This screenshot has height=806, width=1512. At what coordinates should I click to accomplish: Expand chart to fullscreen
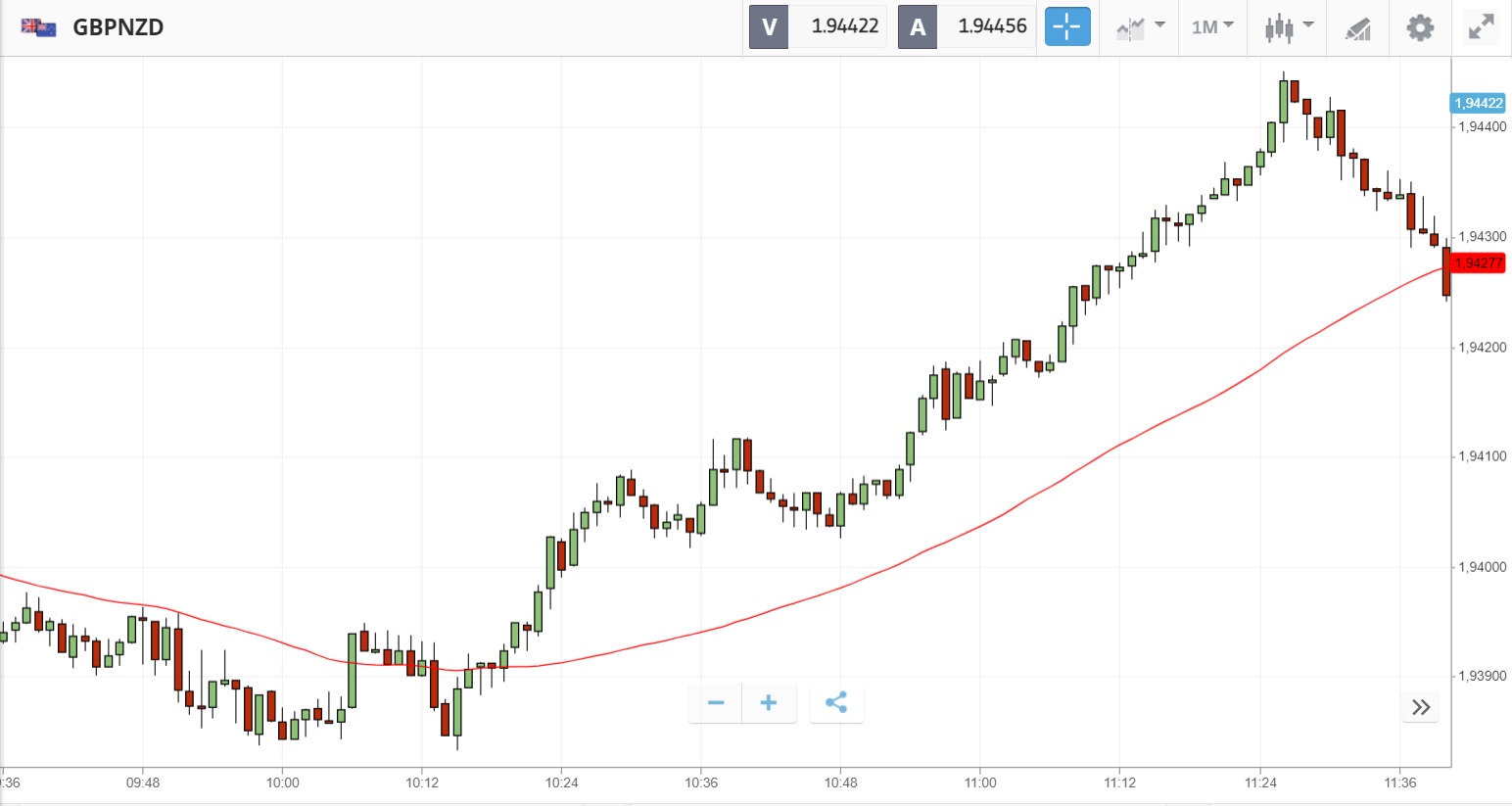pos(1482,26)
